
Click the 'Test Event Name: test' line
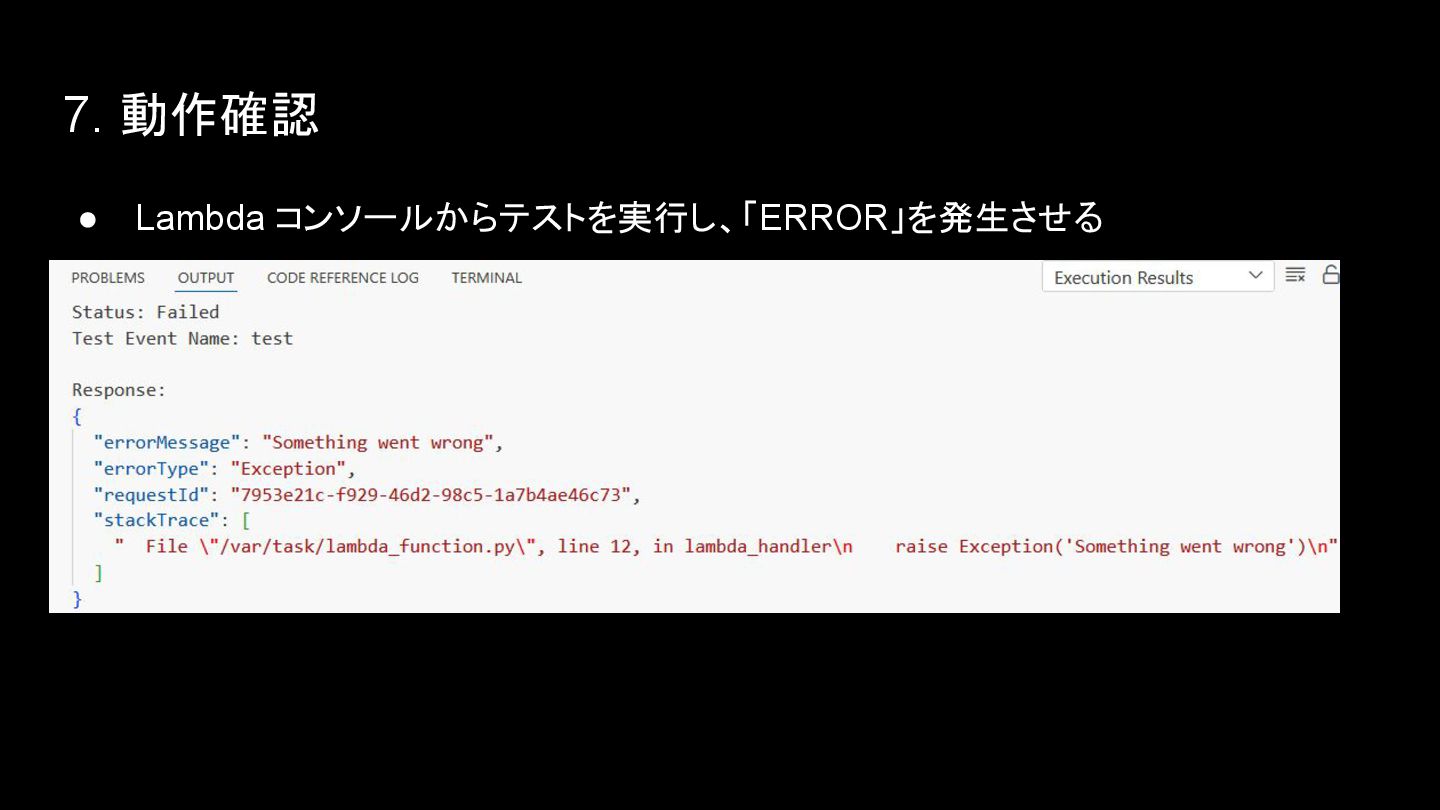[x=182, y=338]
